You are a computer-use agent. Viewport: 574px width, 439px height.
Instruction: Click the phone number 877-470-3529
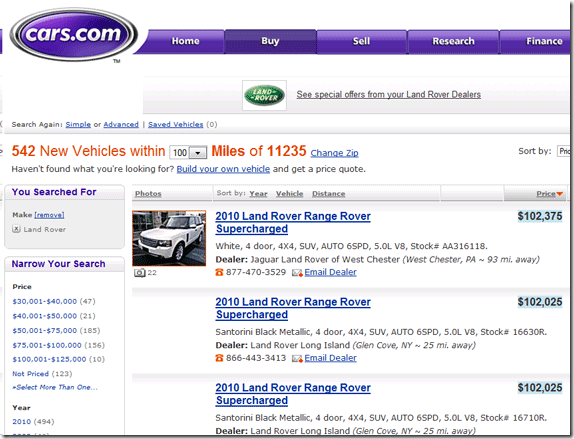tap(256, 272)
